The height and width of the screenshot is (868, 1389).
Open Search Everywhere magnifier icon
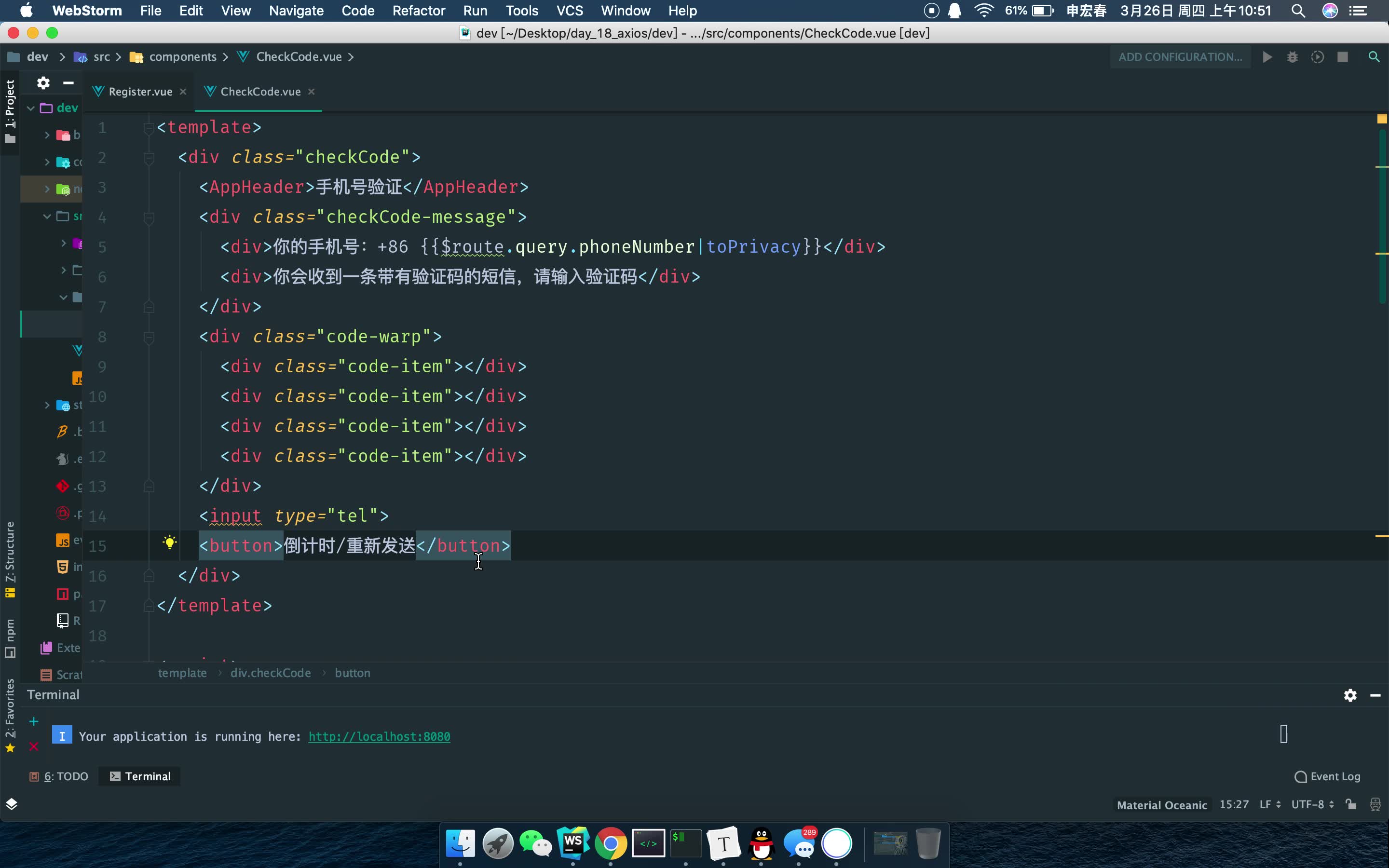point(1375,56)
